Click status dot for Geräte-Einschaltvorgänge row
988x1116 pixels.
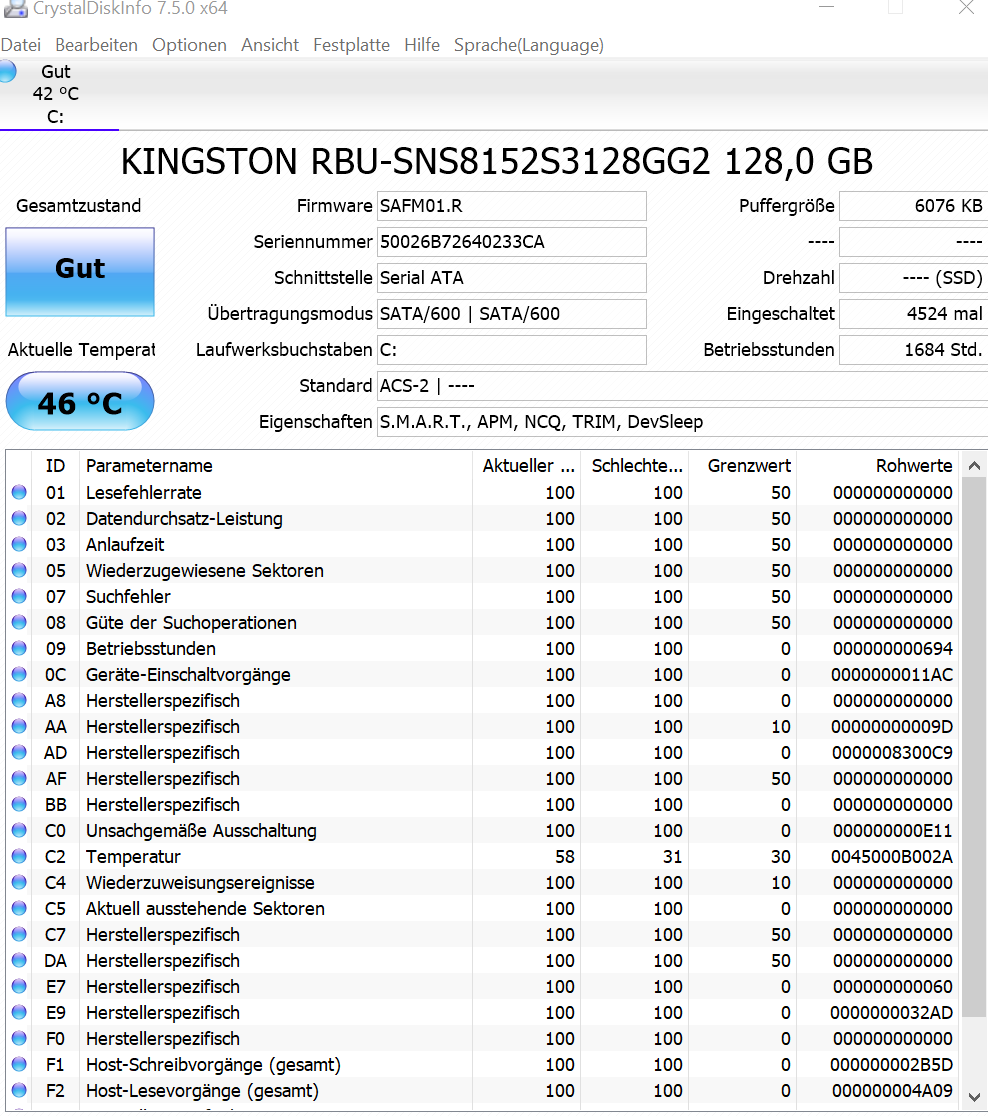(x=19, y=674)
